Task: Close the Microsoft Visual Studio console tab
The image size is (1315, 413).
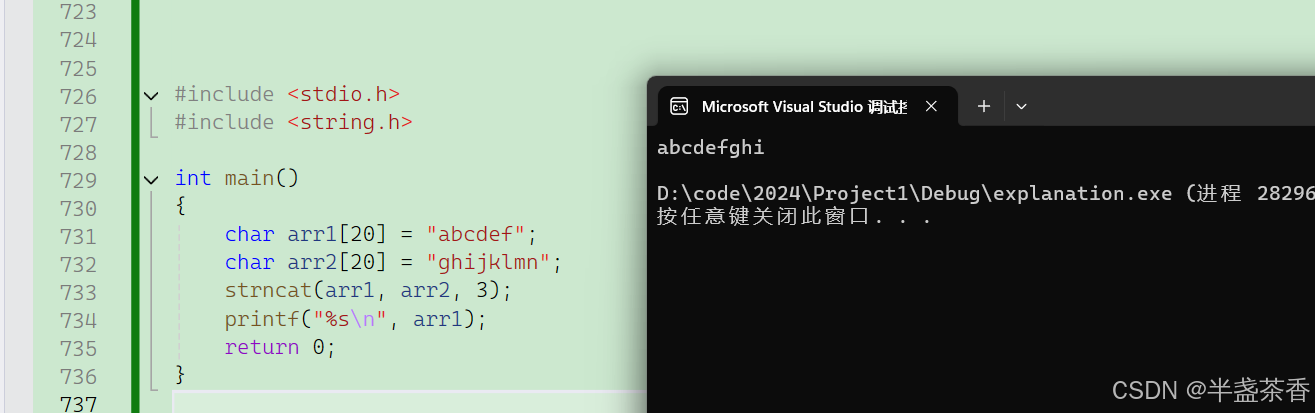Action: click(x=931, y=106)
